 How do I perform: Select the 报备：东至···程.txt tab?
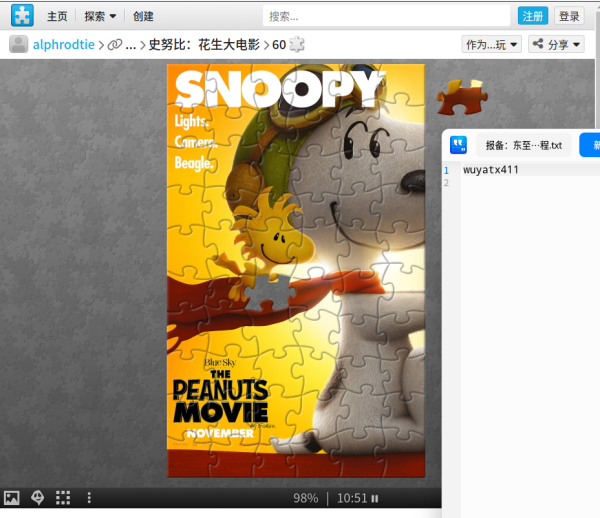[x=523, y=145]
